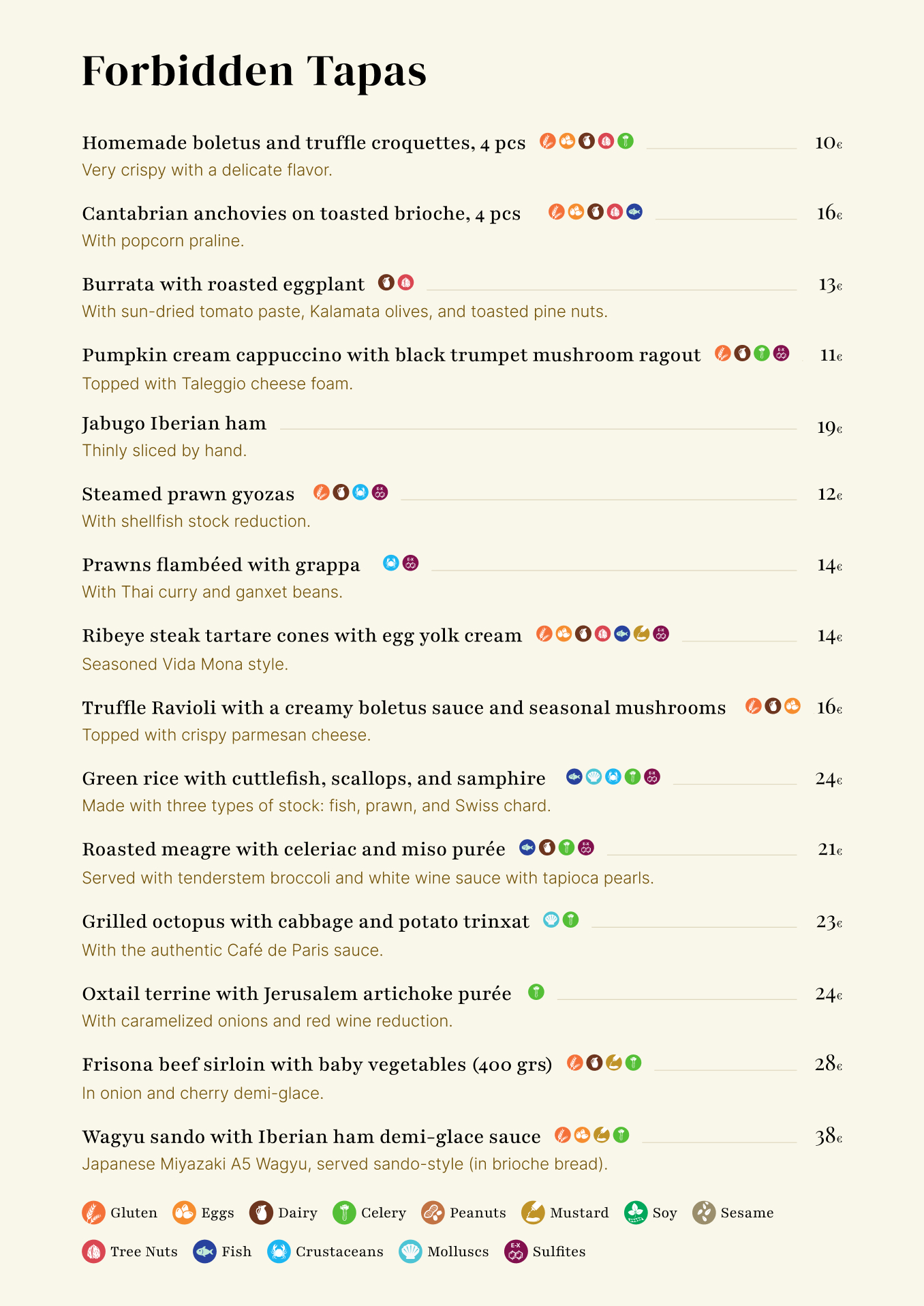Click the 38€ price of Wagyu sando
Viewport: 924px width, 1306px height.
tap(829, 1136)
